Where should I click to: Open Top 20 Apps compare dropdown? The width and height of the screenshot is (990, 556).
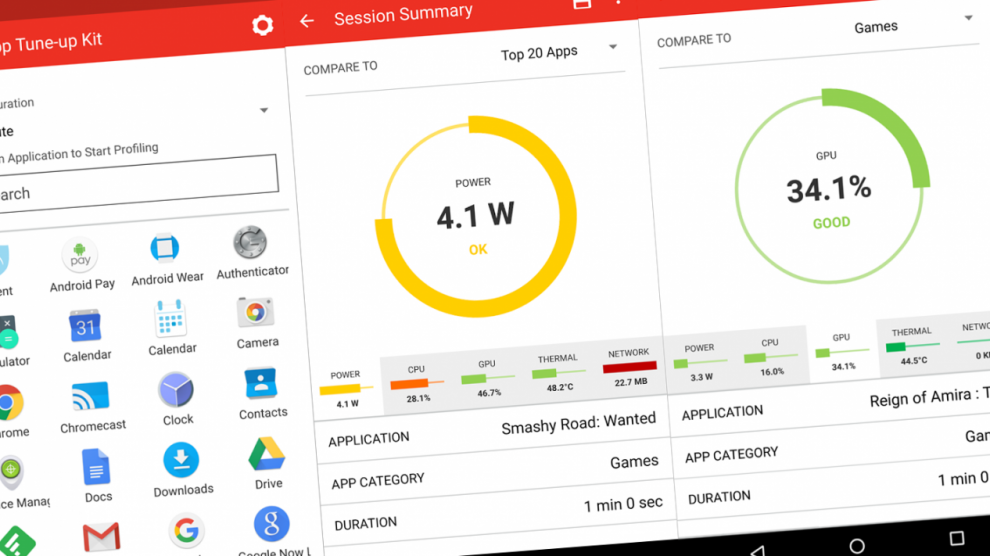tap(559, 51)
